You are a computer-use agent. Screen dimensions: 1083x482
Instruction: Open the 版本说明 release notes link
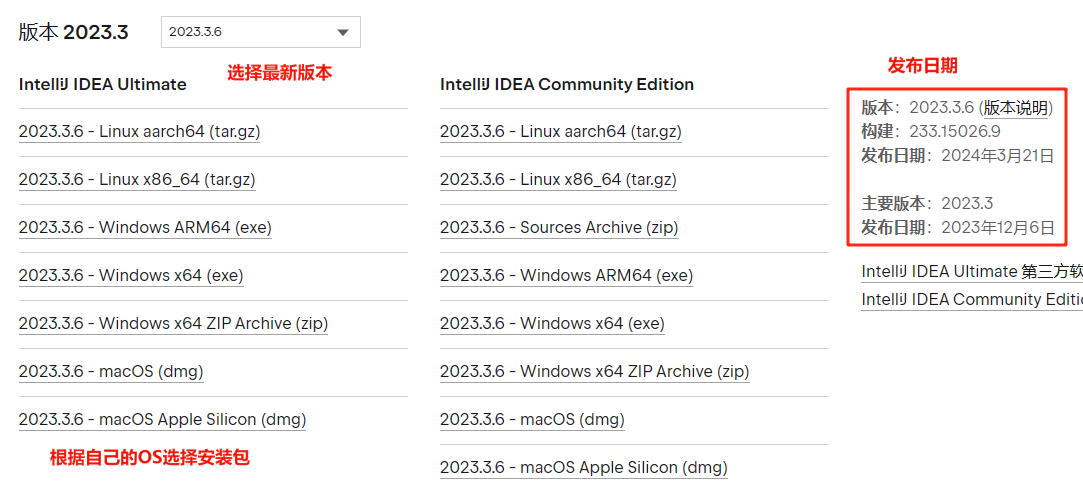coord(1017,108)
